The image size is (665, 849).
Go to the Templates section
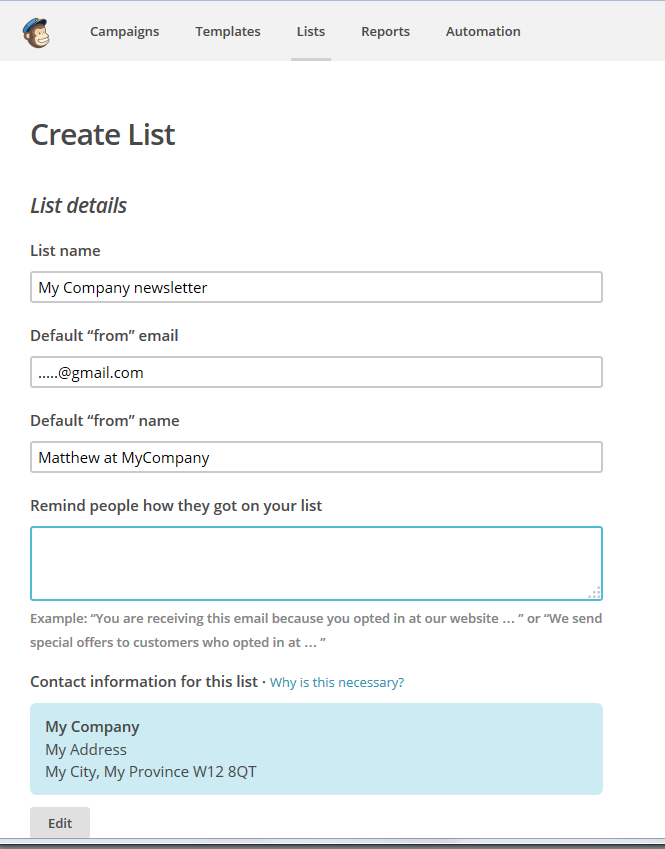tap(228, 31)
